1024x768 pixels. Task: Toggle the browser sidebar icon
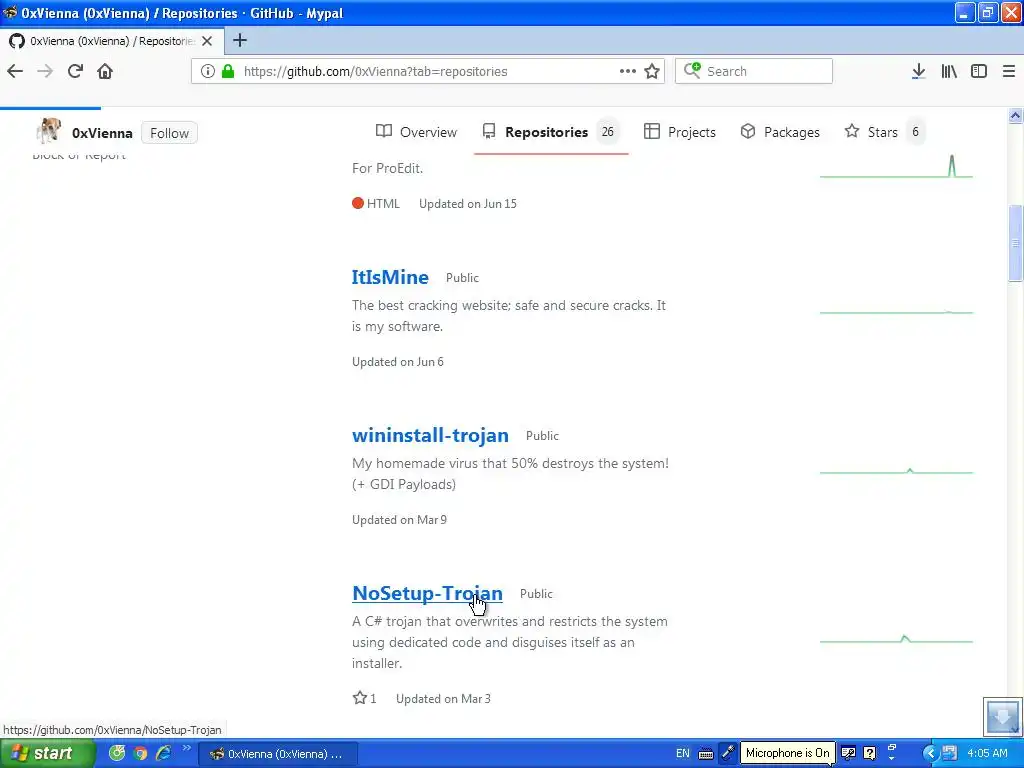(979, 71)
